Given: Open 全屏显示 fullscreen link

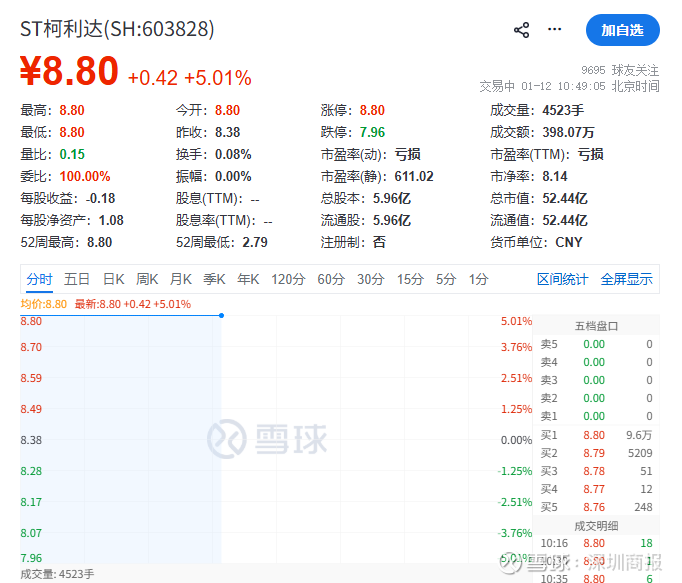Looking at the screenshot, I should pyautogui.click(x=626, y=279).
